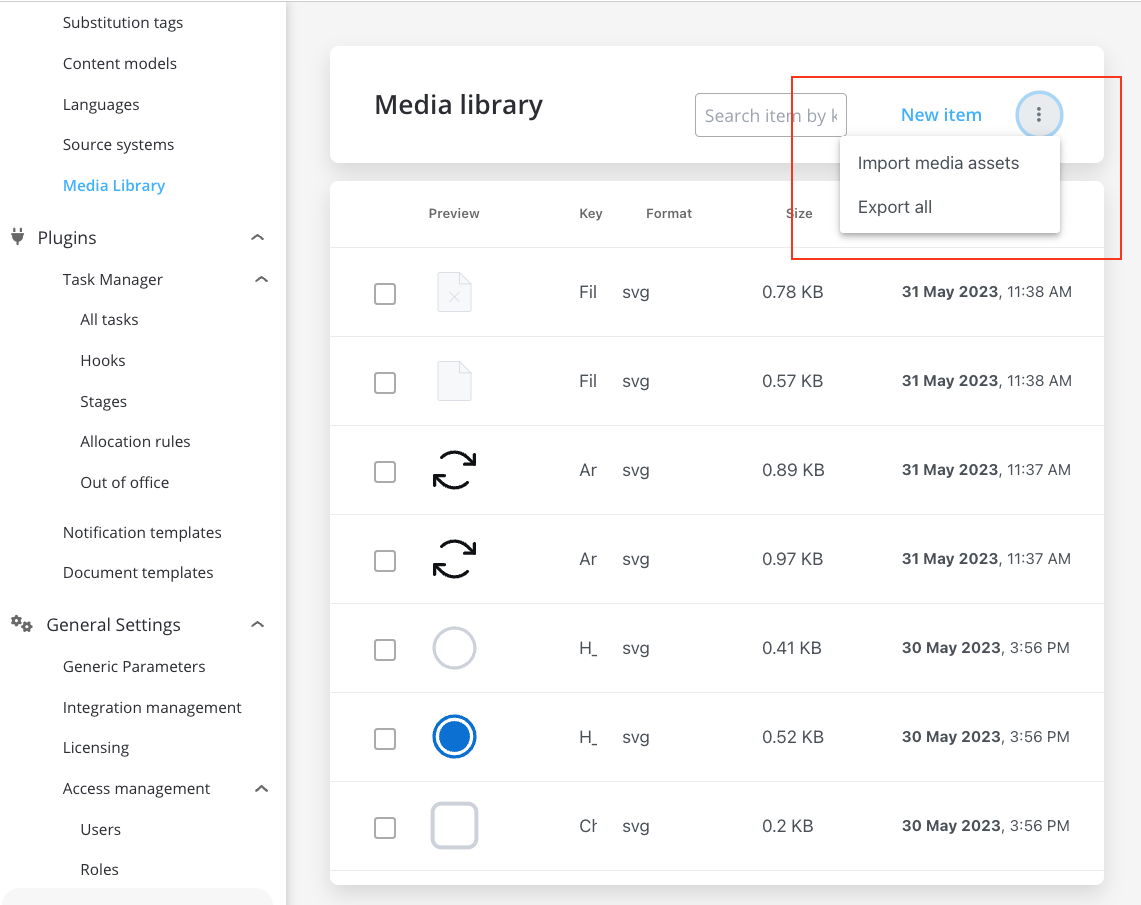1141x905 pixels.
Task: Open Licensing in sidebar
Action: pyautogui.click(x=95, y=748)
